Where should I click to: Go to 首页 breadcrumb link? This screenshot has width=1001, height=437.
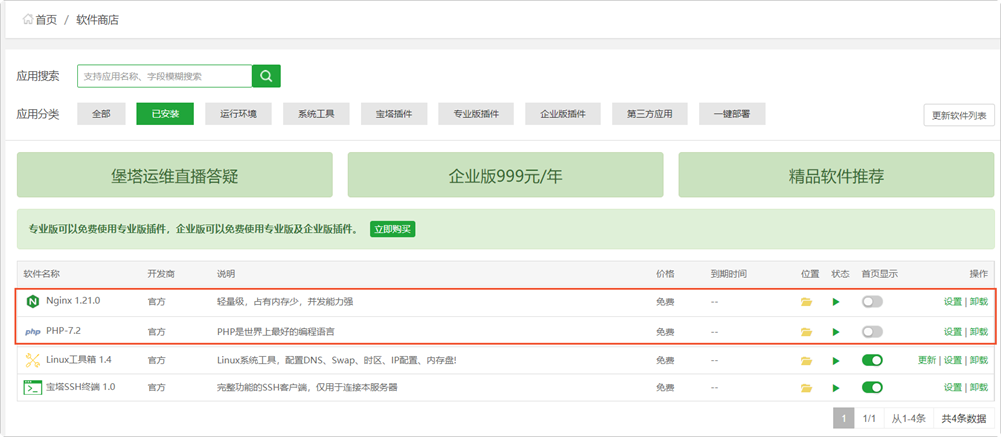pos(46,20)
